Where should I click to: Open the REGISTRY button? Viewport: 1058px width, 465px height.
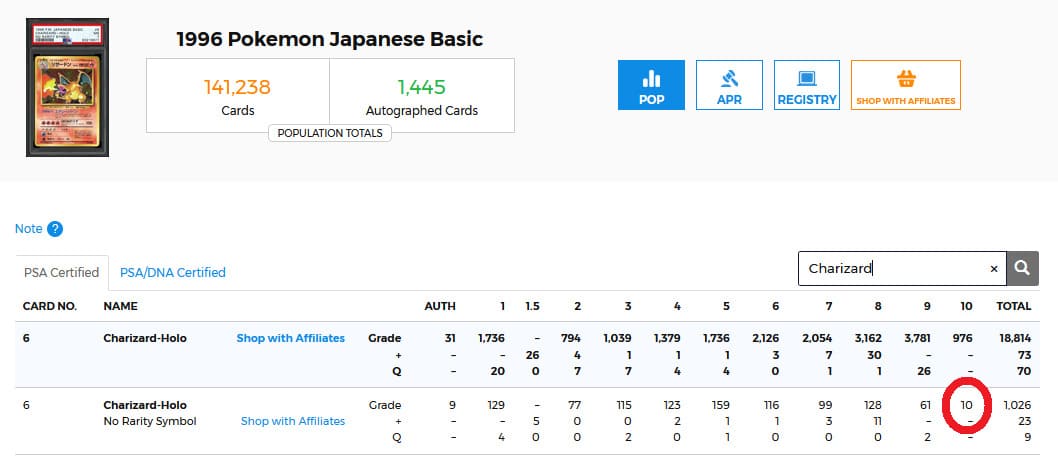pyautogui.click(x=807, y=85)
